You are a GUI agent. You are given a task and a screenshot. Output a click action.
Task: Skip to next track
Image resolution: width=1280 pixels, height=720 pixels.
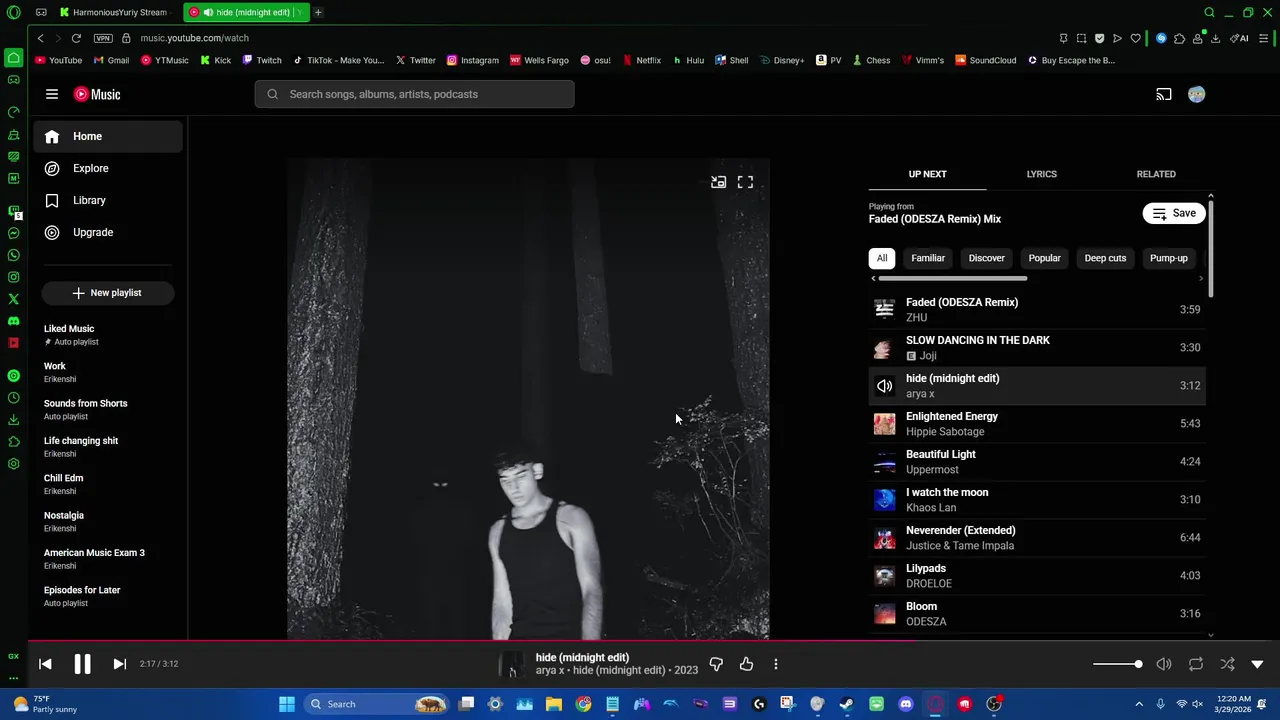pyautogui.click(x=119, y=664)
